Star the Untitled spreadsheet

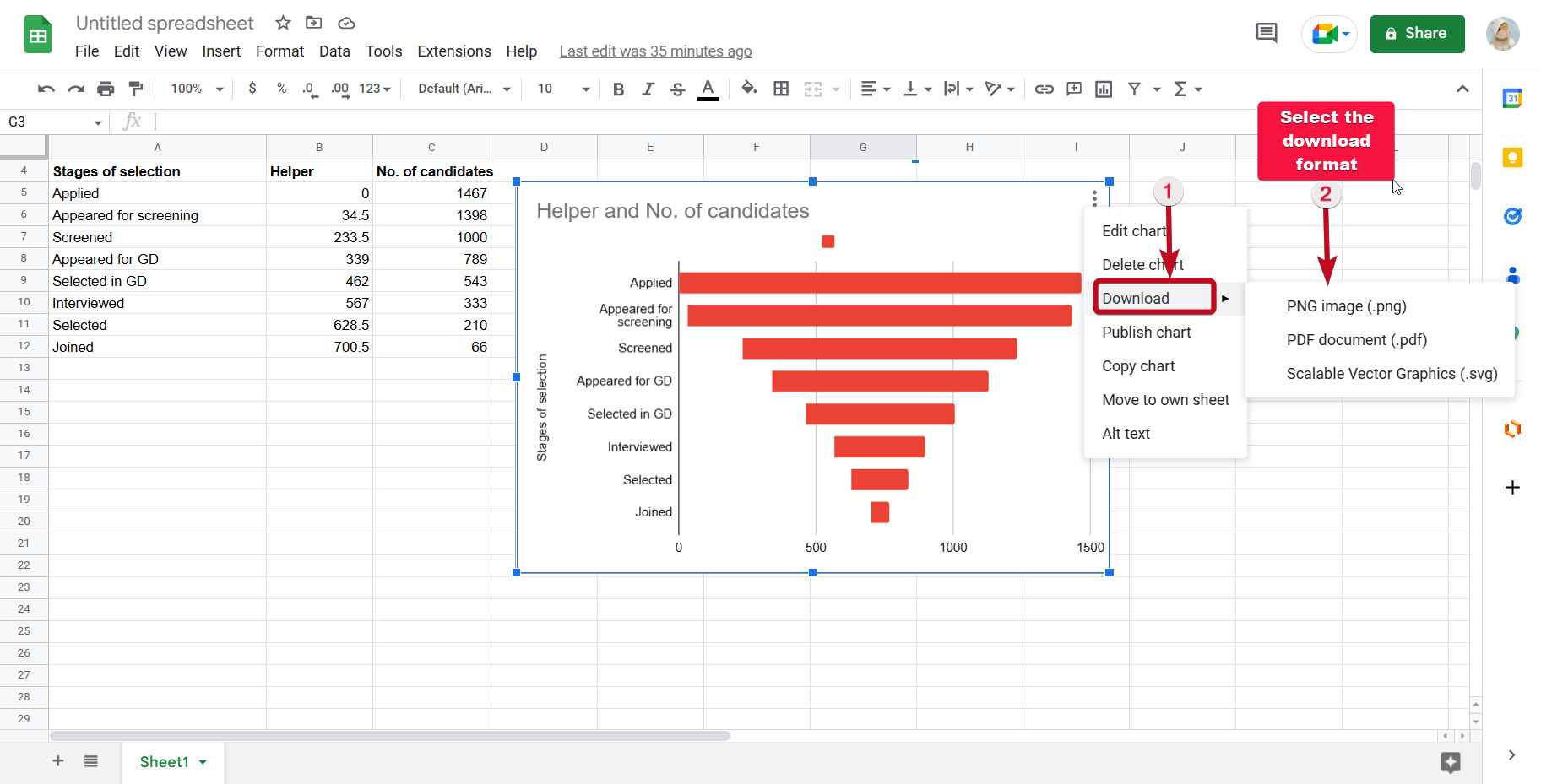coord(283,23)
